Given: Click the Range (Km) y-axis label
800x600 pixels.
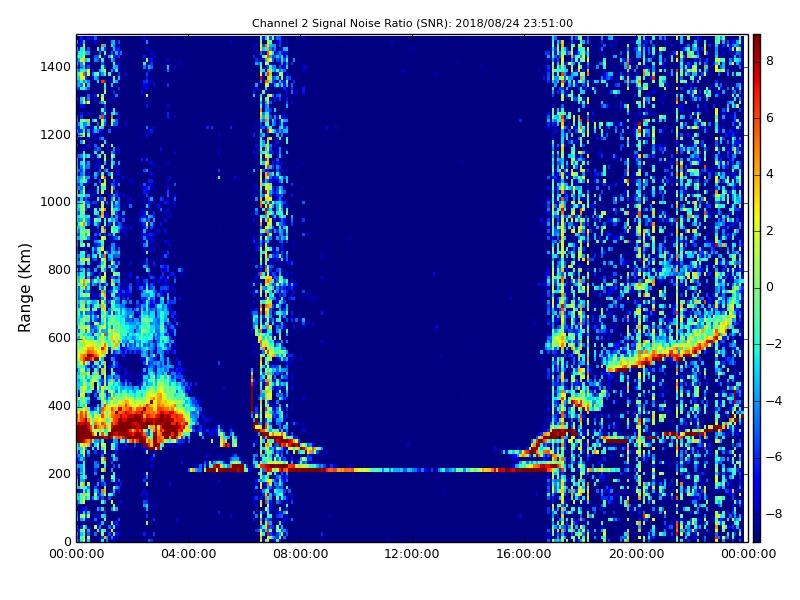Looking at the screenshot, I should coord(24,288).
